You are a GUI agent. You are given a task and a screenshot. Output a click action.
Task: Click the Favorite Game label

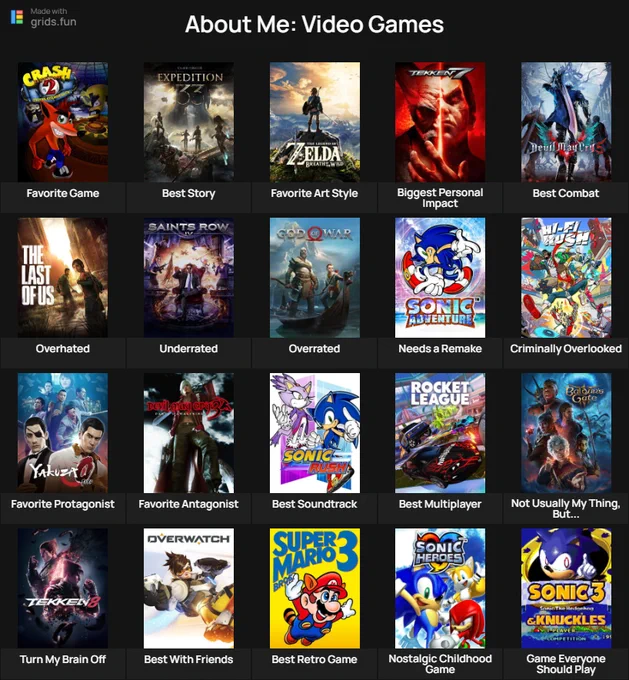[63, 193]
